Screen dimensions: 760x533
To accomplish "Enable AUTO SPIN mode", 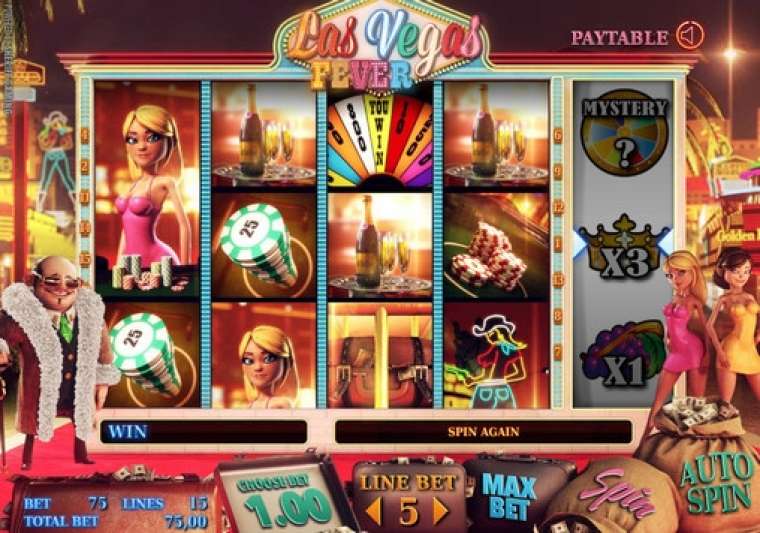I will (719, 483).
